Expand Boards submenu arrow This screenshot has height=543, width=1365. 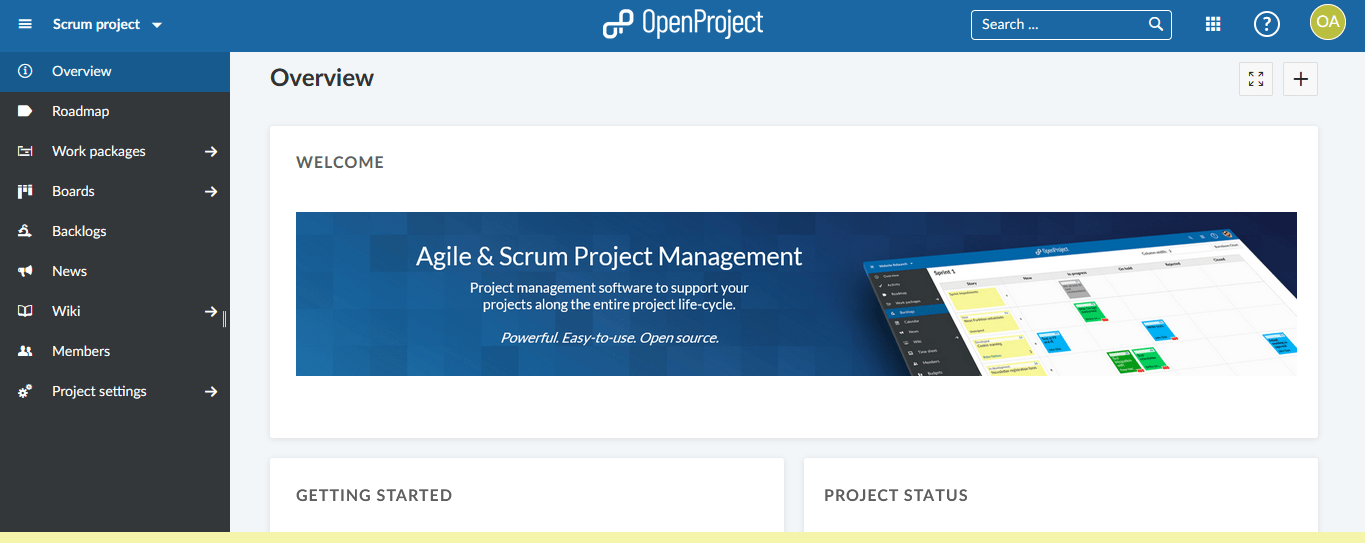pos(211,191)
